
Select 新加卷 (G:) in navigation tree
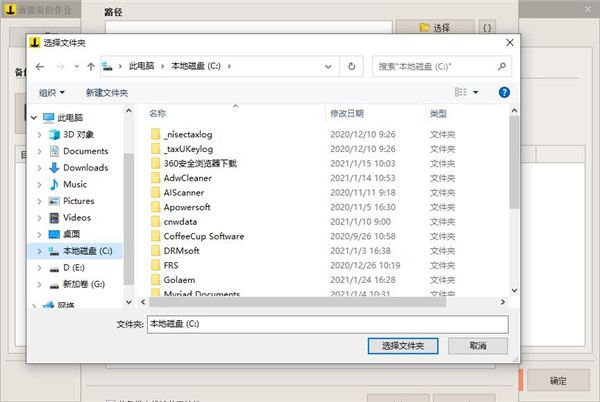point(84,284)
